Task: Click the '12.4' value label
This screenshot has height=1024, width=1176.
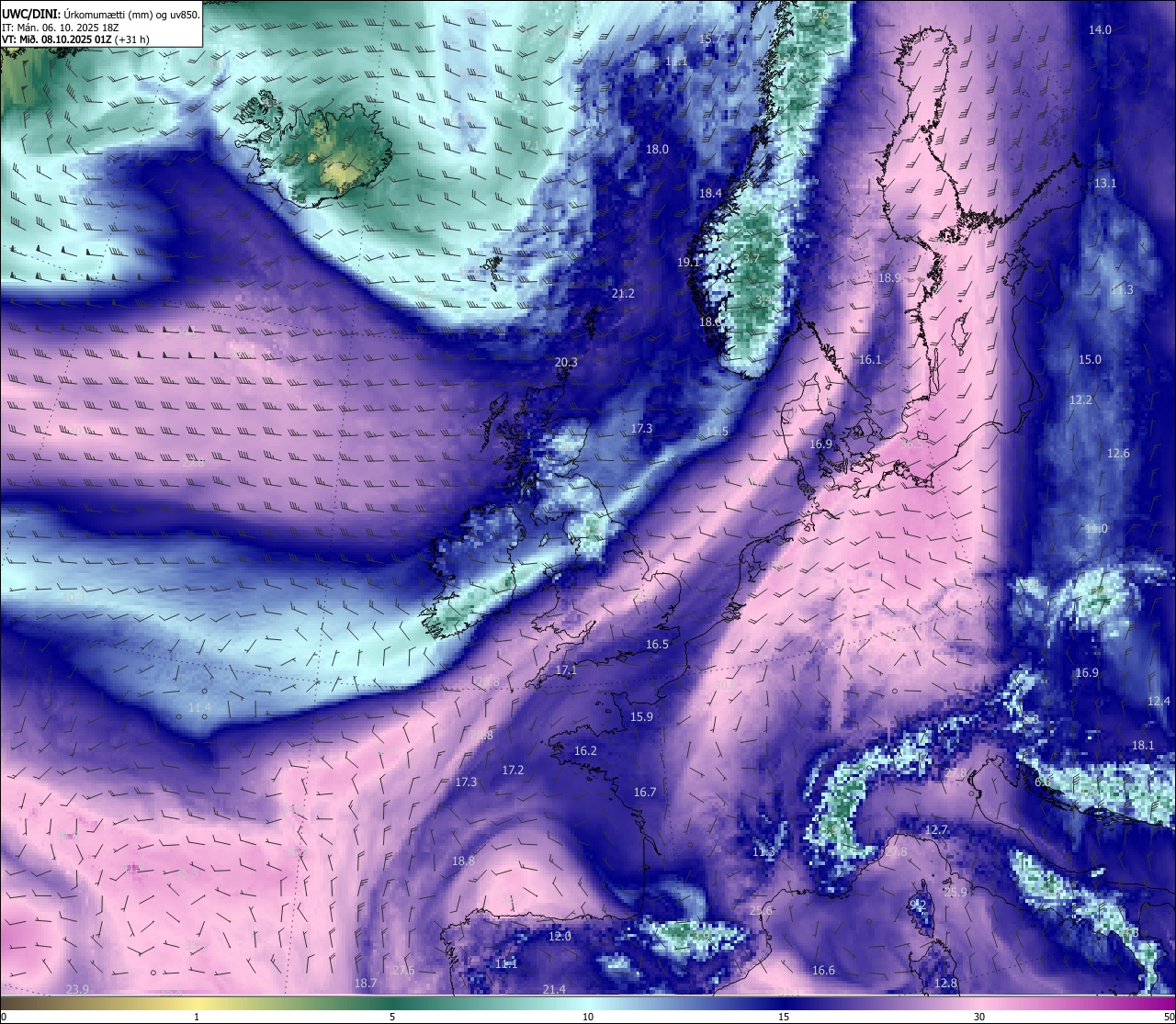Action: [1159, 702]
